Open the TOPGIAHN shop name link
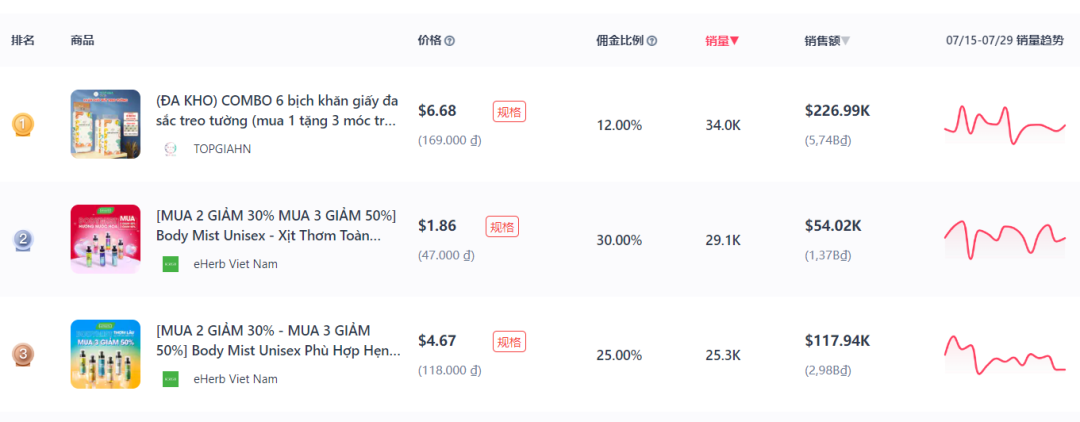 click(x=222, y=149)
